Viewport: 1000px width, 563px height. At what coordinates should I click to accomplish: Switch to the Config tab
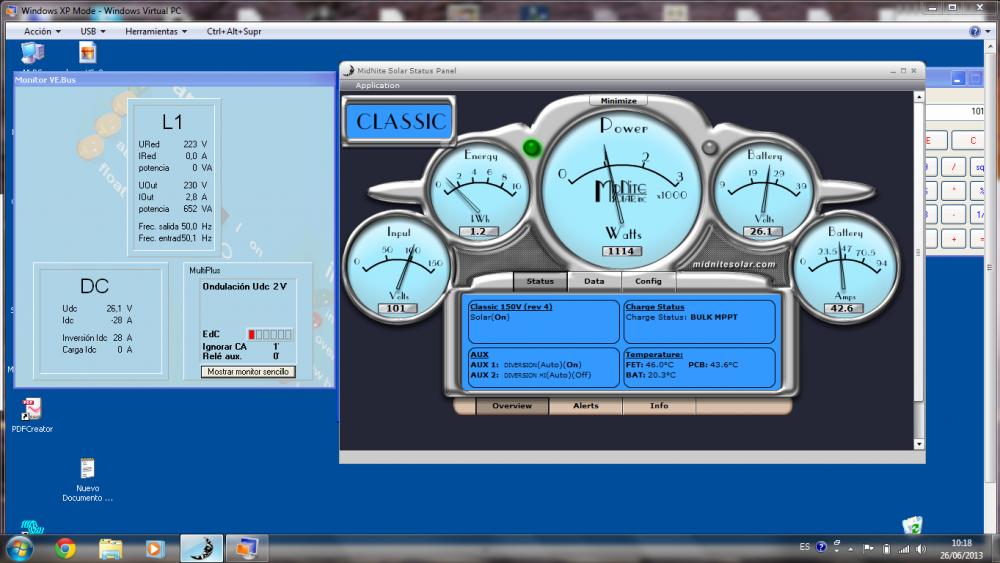point(648,281)
